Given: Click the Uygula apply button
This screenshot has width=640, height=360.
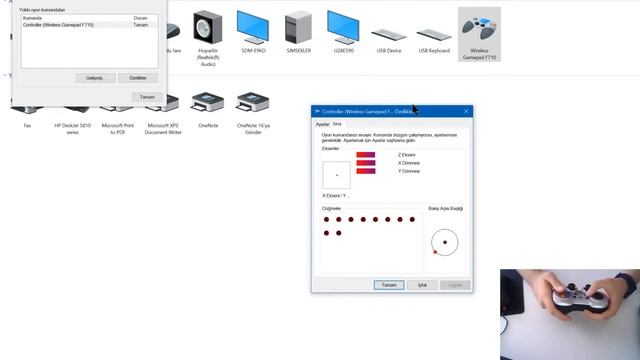Looking at the screenshot, I should [455, 285].
